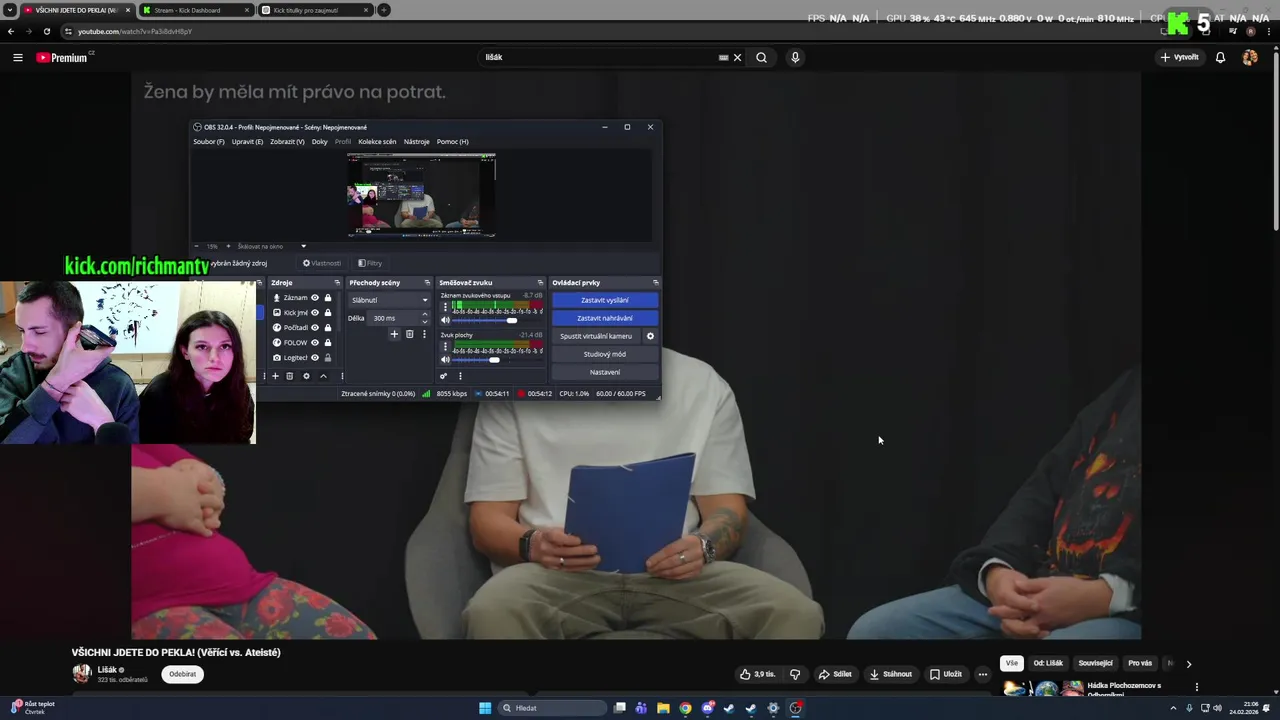This screenshot has height=720, width=1280.
Task: Remove the selected source in OBS Zdroje
Action: (290, 376)
